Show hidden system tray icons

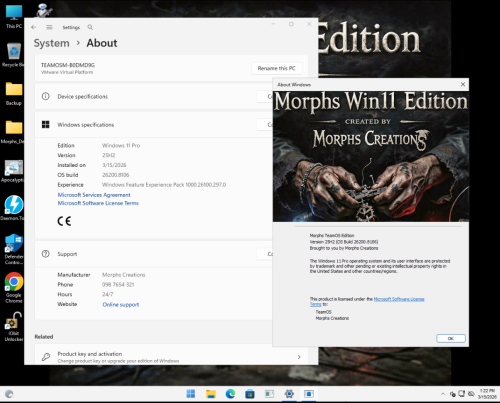[443, 394]
